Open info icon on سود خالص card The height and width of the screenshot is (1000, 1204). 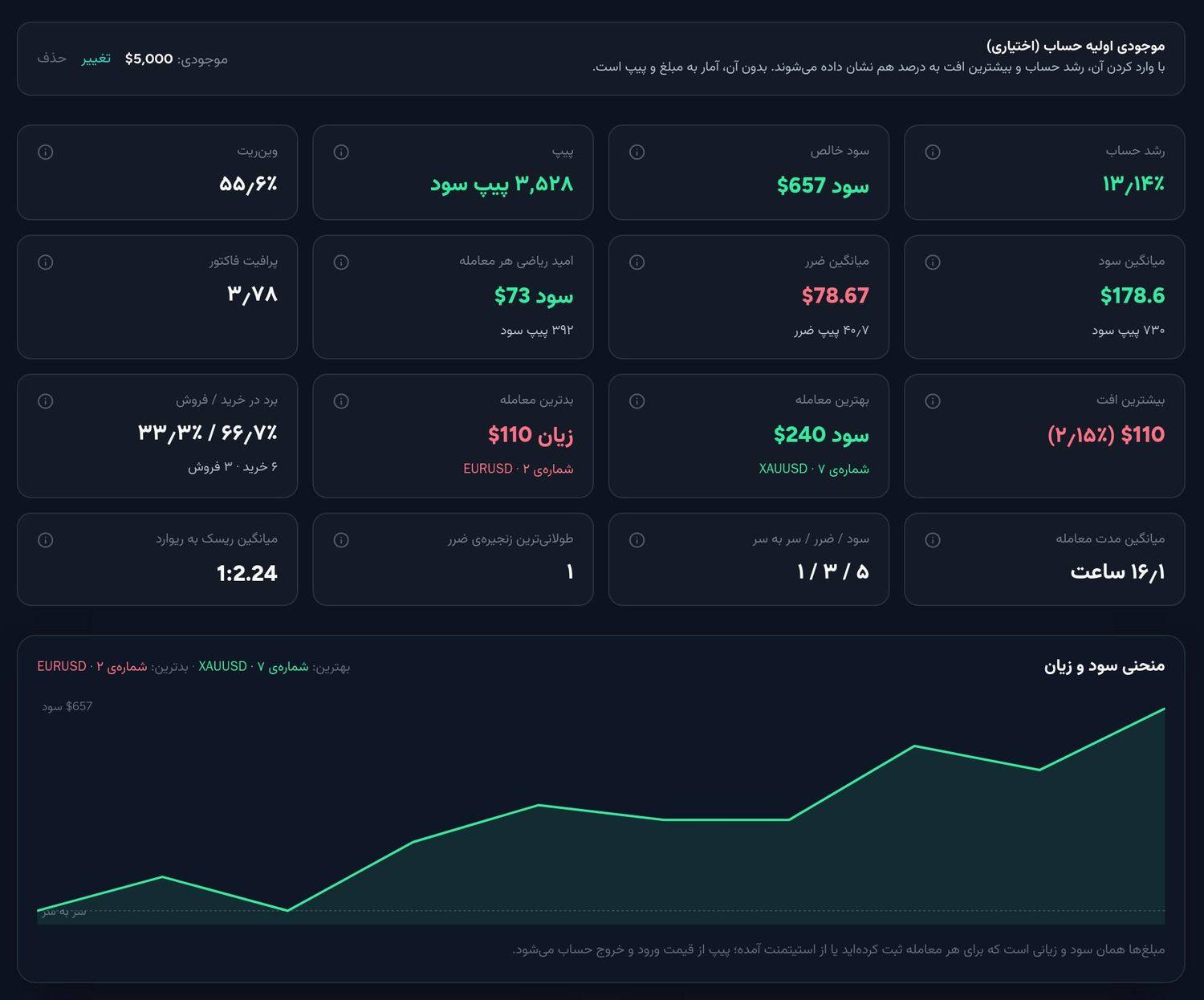click(637, 152)
